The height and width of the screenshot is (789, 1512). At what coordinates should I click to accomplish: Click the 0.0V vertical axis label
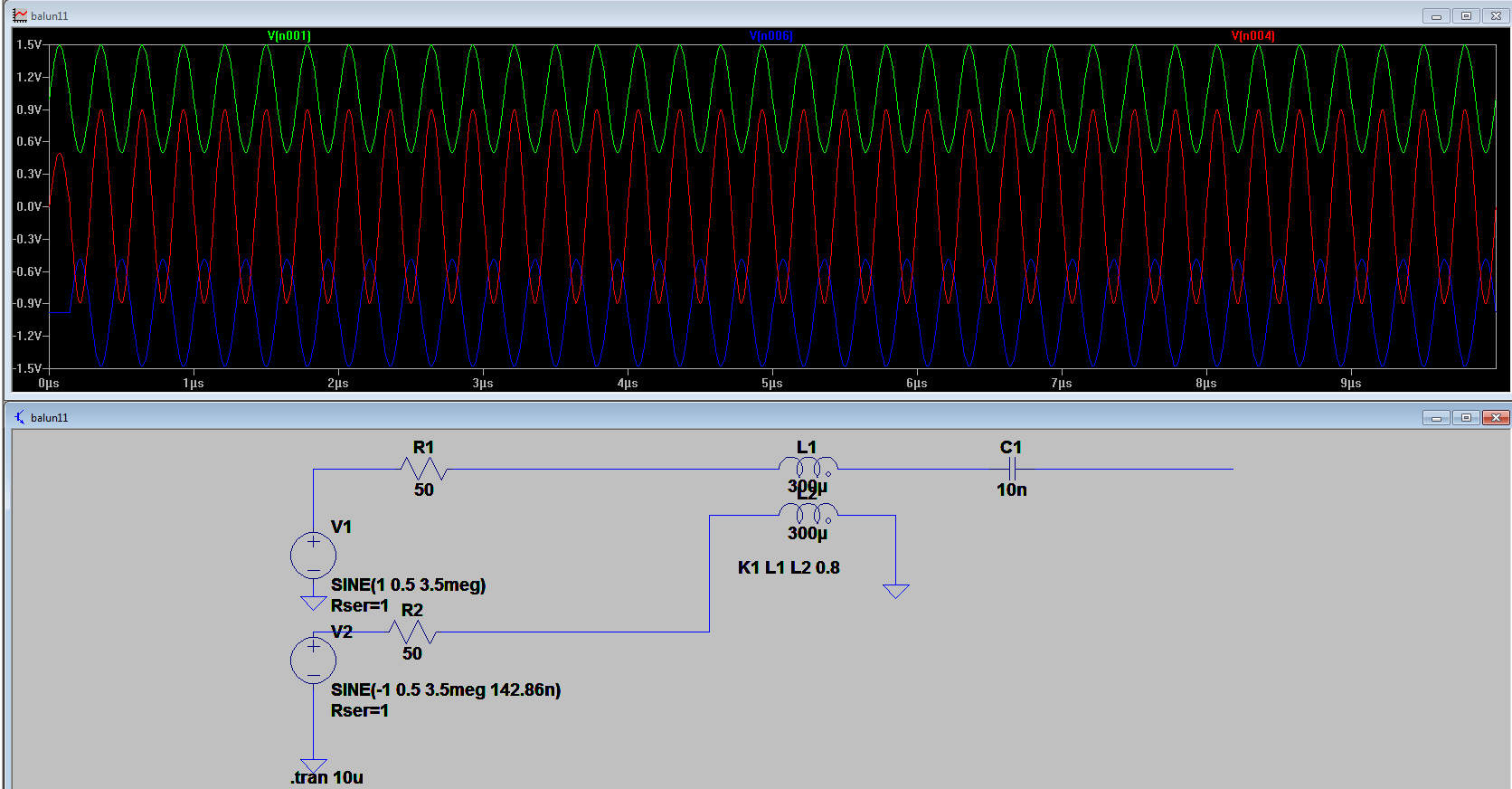click(x=29, y=206)
